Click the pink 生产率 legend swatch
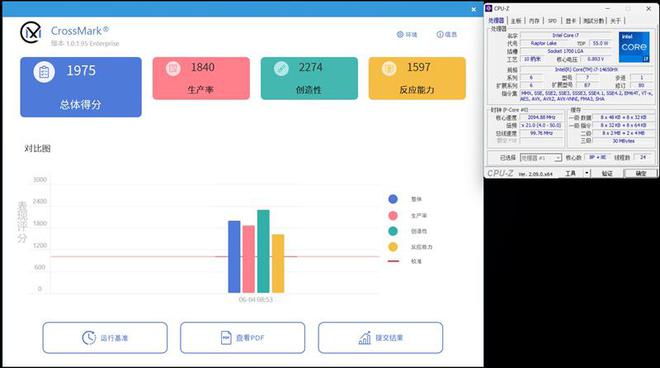660x368 pixels. tap(393, 216)
